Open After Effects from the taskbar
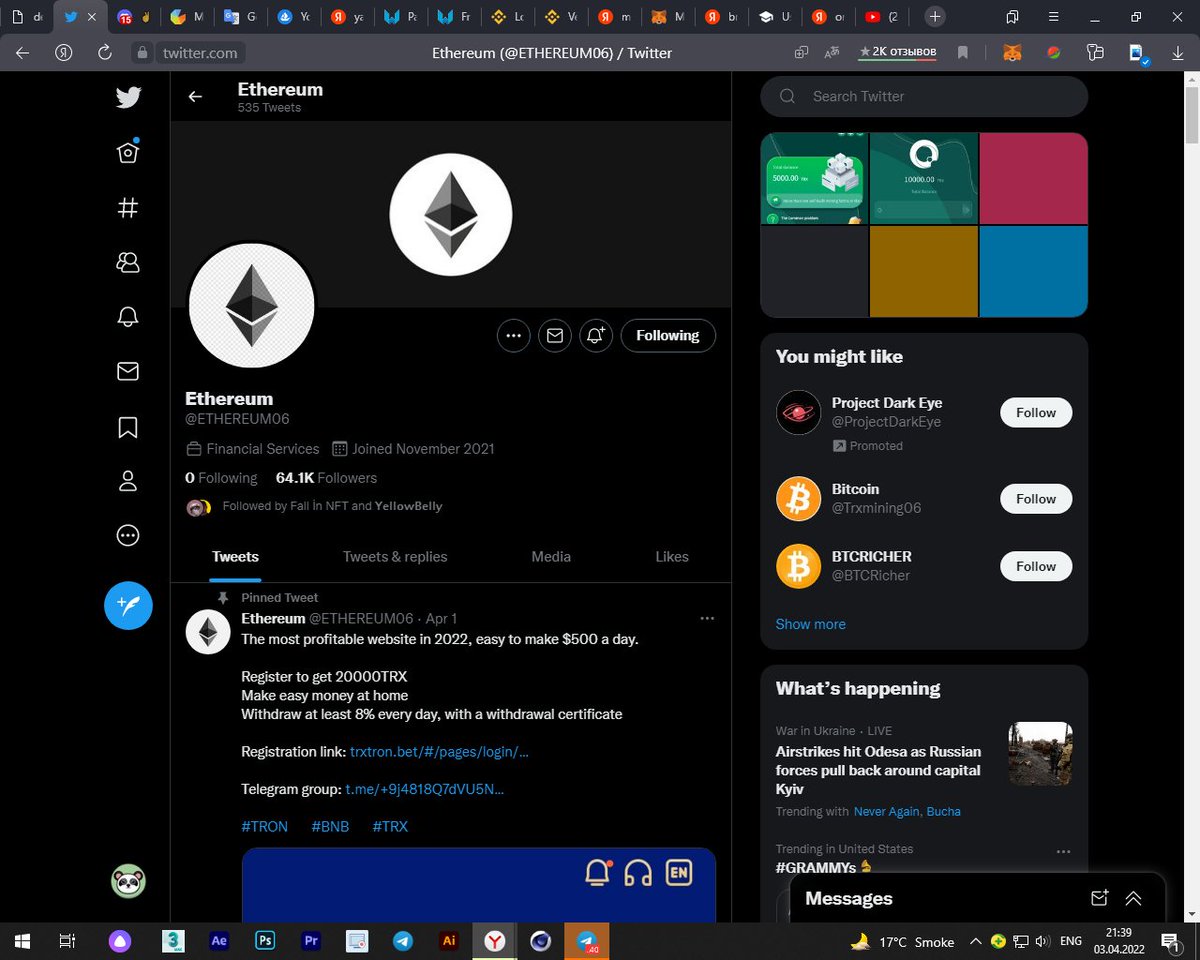This screenshot has height=960, width=1200. tap(219, 941)
